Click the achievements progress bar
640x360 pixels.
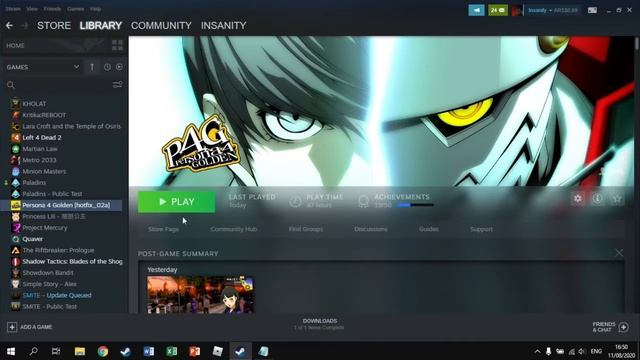click(415, 205)
